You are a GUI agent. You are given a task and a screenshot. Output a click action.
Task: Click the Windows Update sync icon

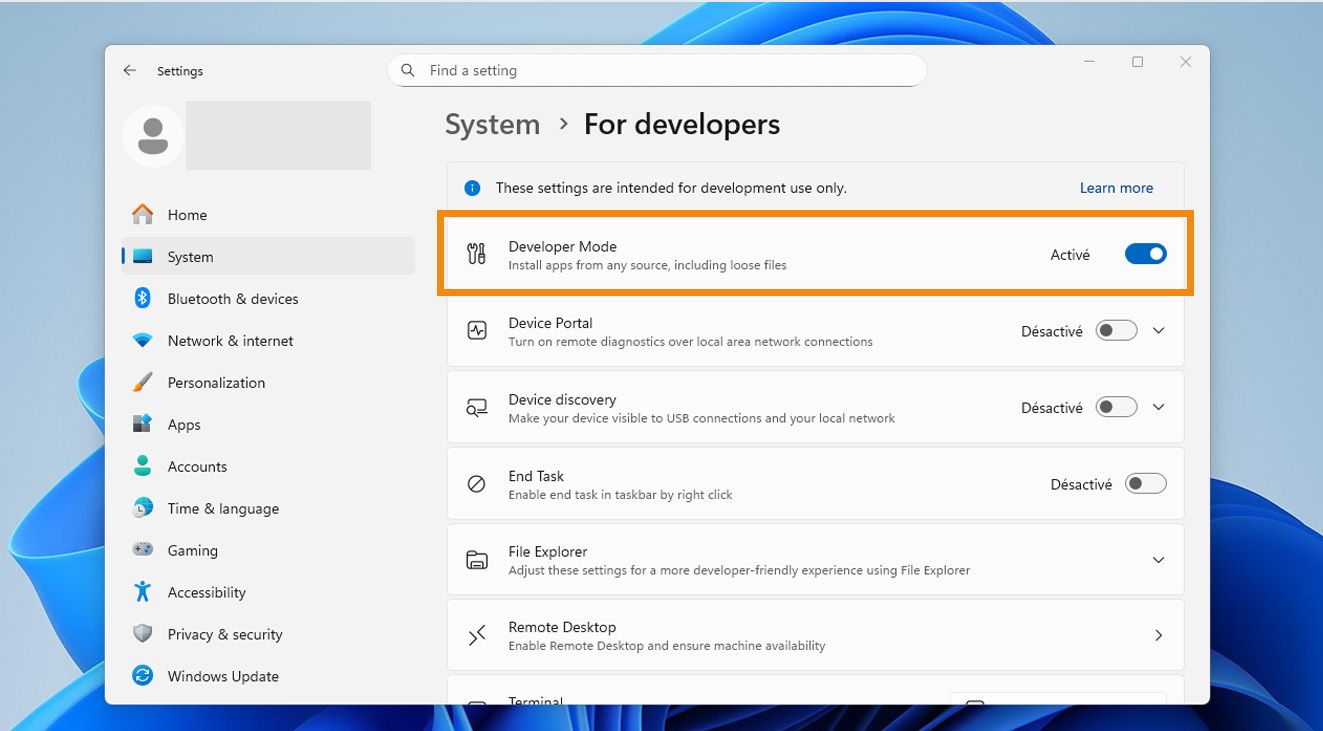pos(143,676)
